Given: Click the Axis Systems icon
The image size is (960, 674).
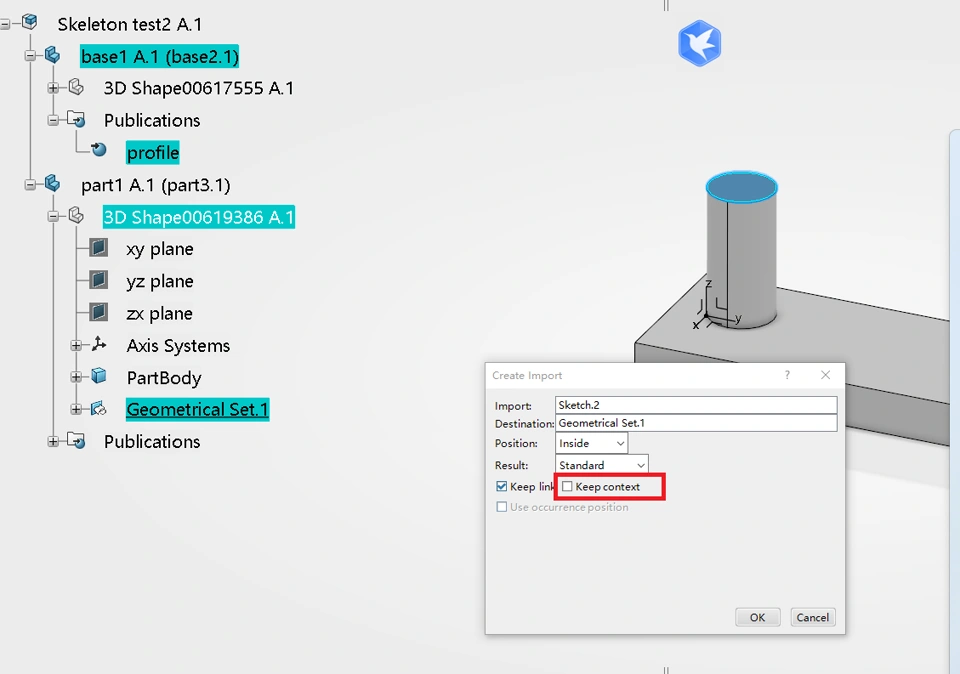Looking at the screenshot, I should pos(98,345).
